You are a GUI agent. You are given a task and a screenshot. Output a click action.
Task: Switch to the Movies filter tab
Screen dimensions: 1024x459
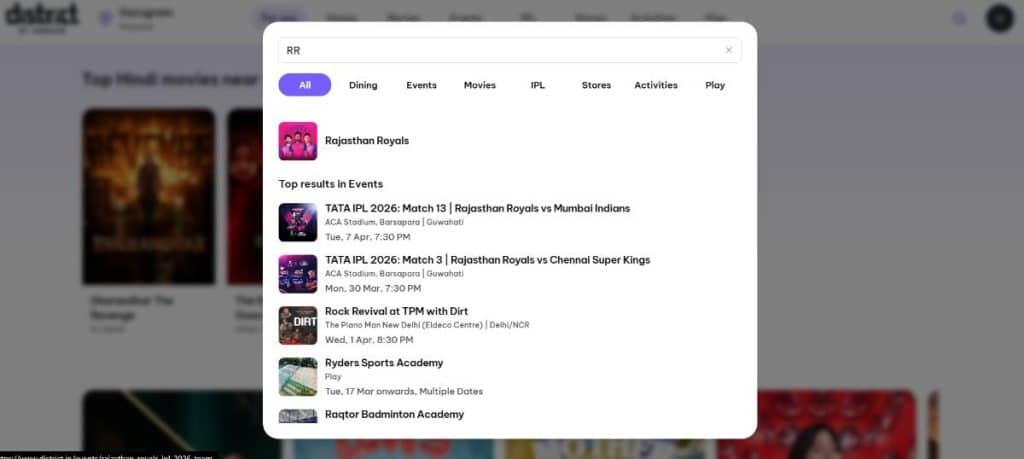tap(480, 85)
